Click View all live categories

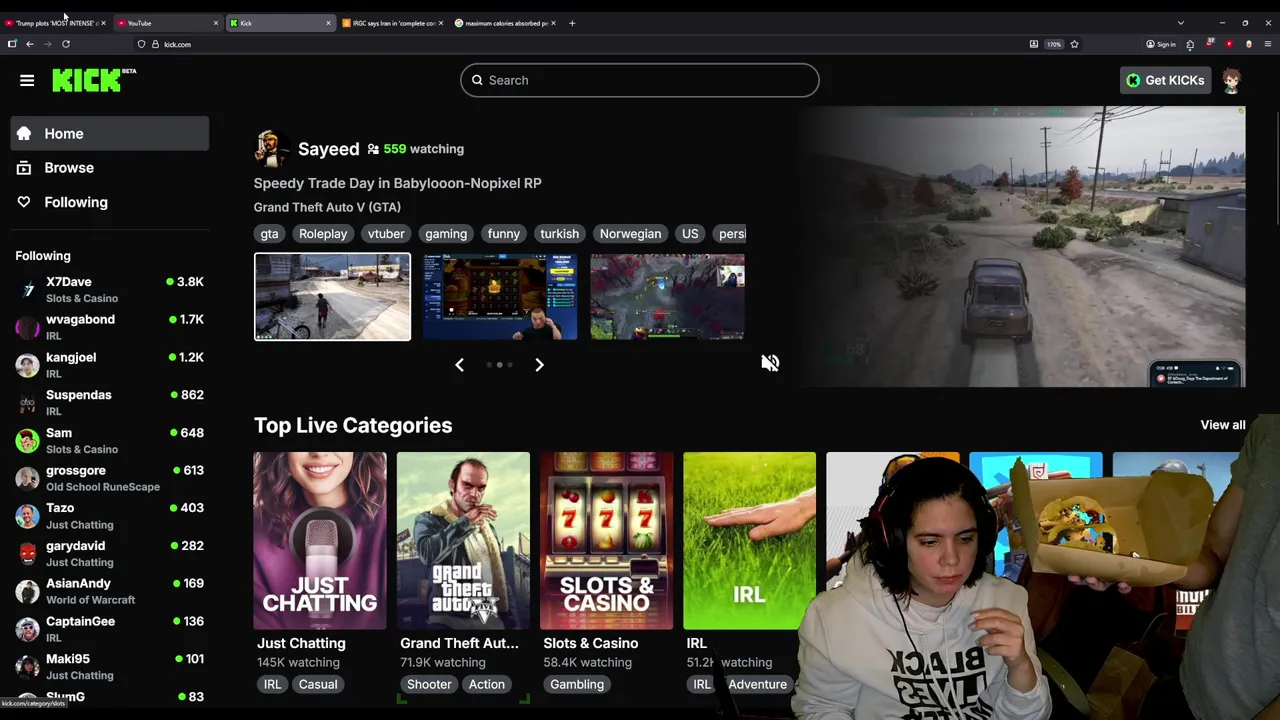point(1223,425)
